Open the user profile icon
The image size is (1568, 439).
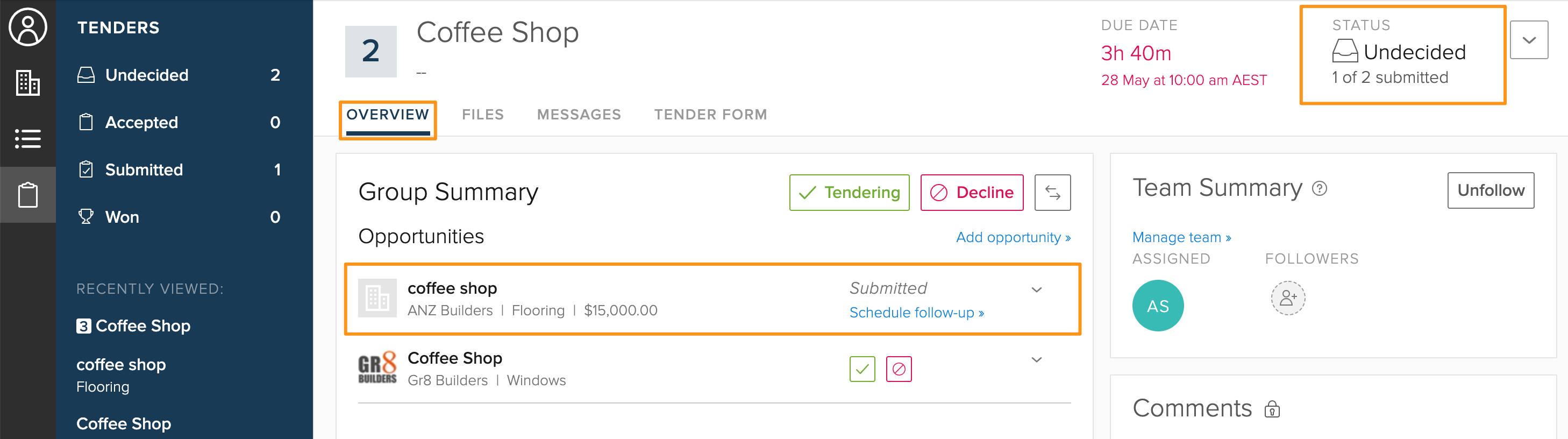pyautogui.click(x=27, y=27)
